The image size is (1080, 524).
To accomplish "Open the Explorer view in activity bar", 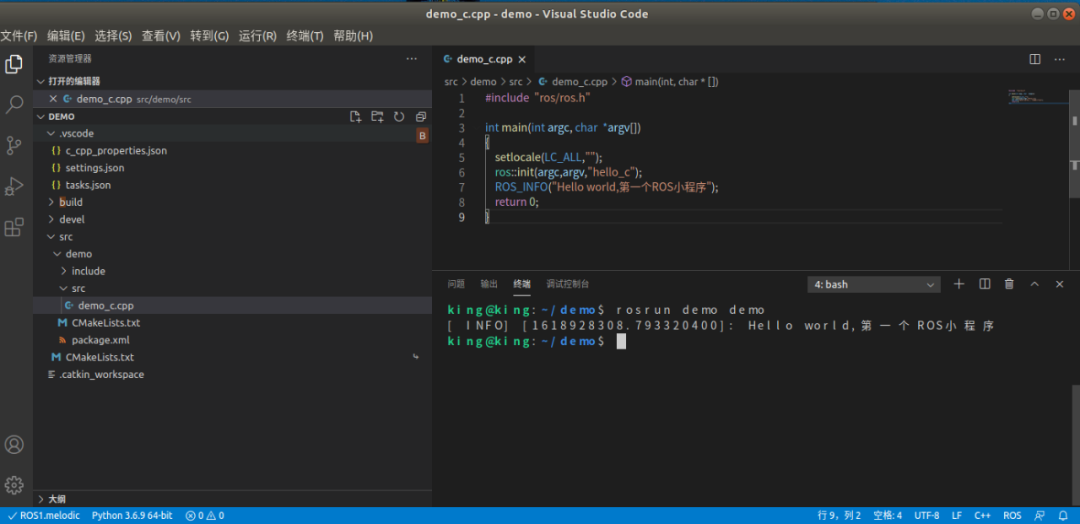I will tap(14, 64).
